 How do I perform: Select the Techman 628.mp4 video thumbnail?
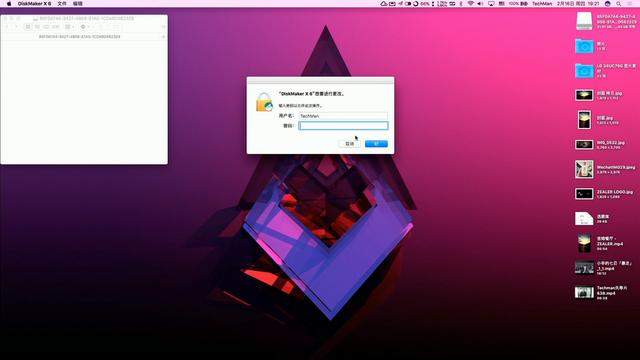click(x=584, y=292)
